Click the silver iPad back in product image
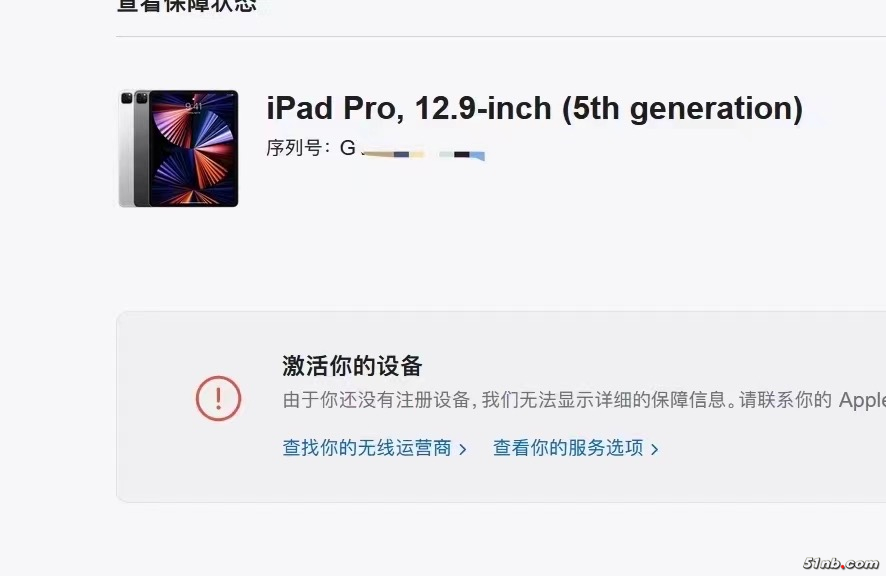886x576 pixels. [127, 149]
